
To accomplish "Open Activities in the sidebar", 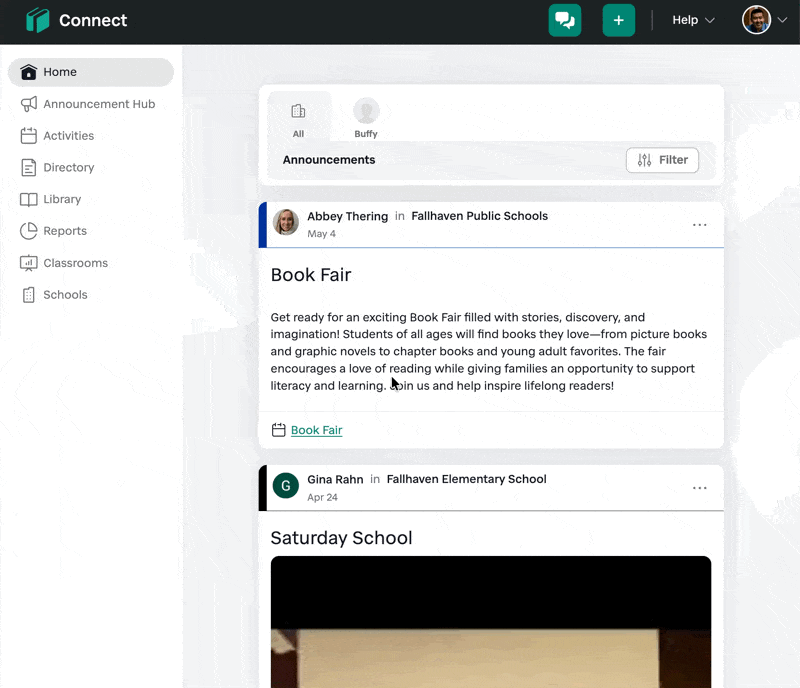I will (91, 136).
